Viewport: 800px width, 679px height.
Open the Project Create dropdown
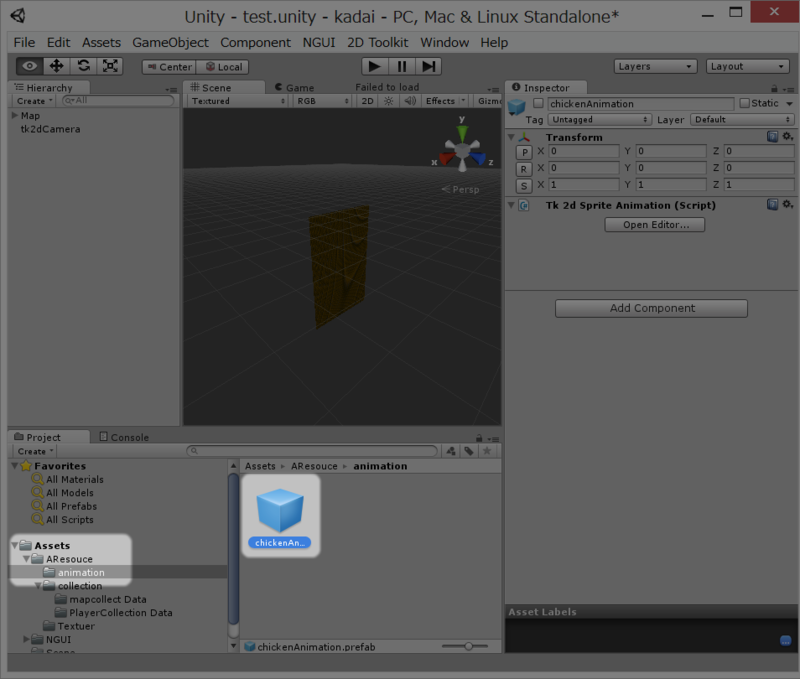coord(35,451)
